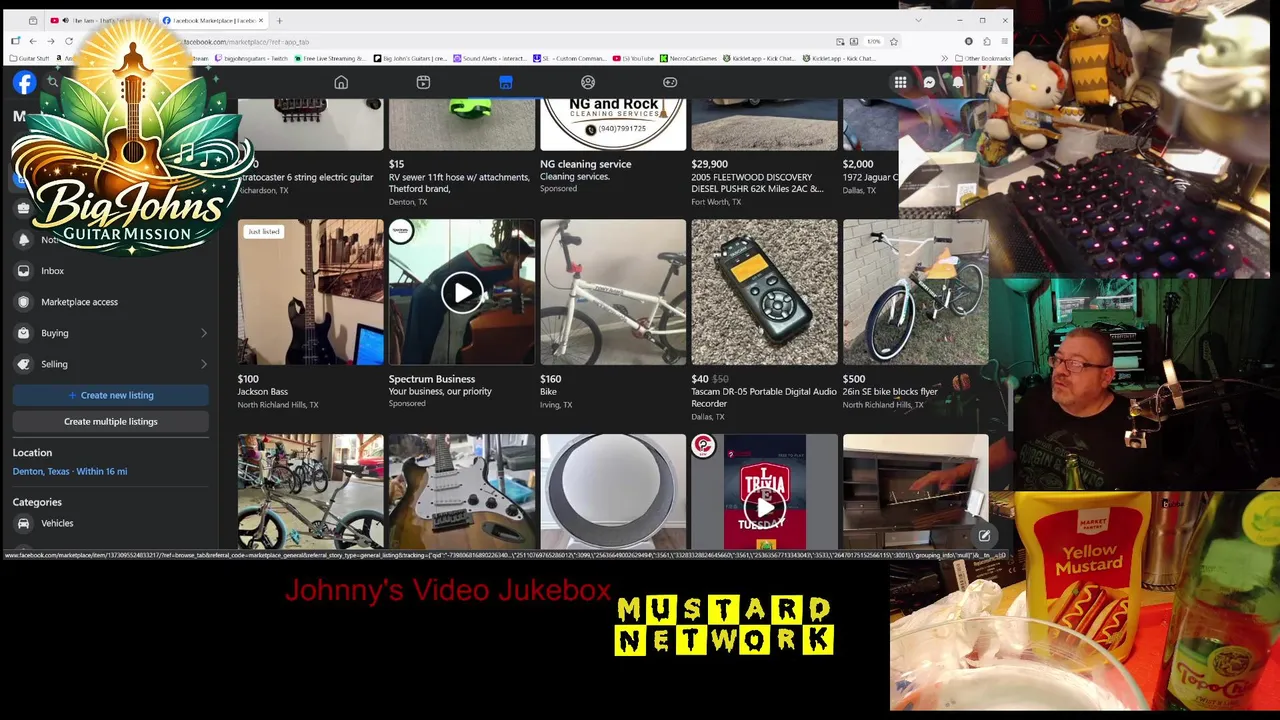This screenshot has height=720, width=1280.
Task: Open the sunburst electric guitar listing photo
Action: point(462,491)
